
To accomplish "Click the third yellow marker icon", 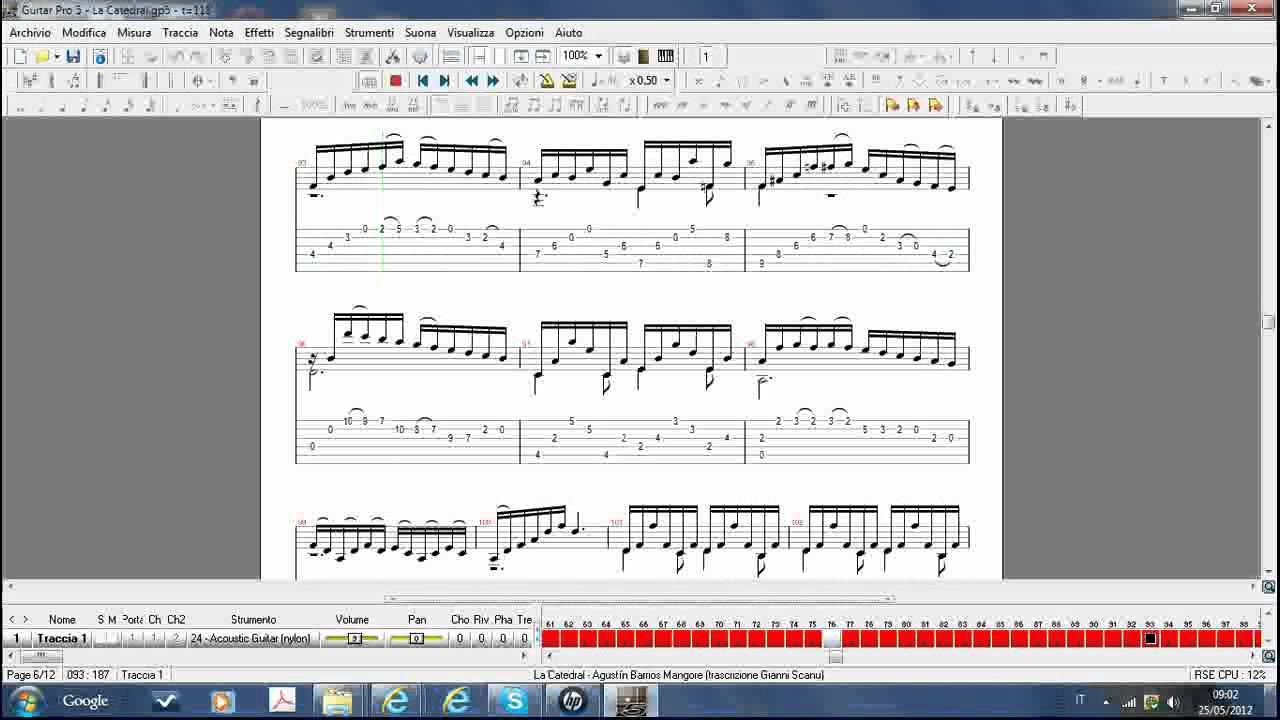I will [x=936, y=105].
